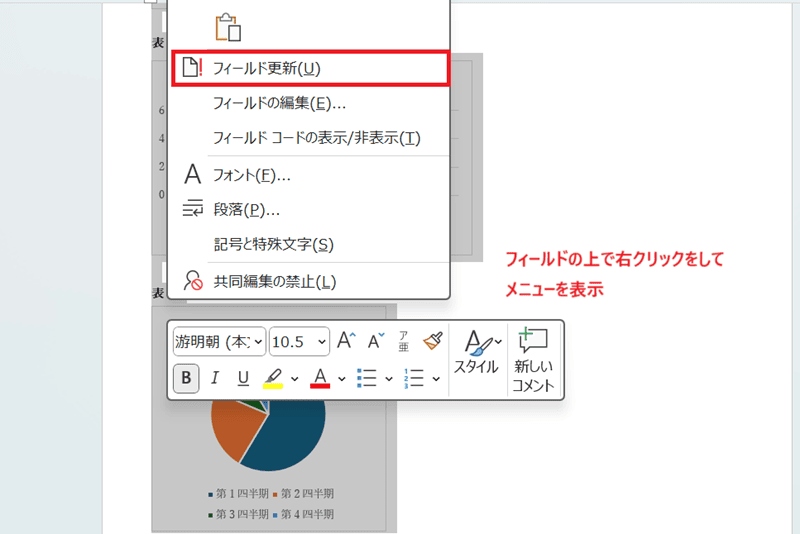Open 段落(P)... menu entry
The height and width of the screenshot is (534, 800).
tap(309, 210)
